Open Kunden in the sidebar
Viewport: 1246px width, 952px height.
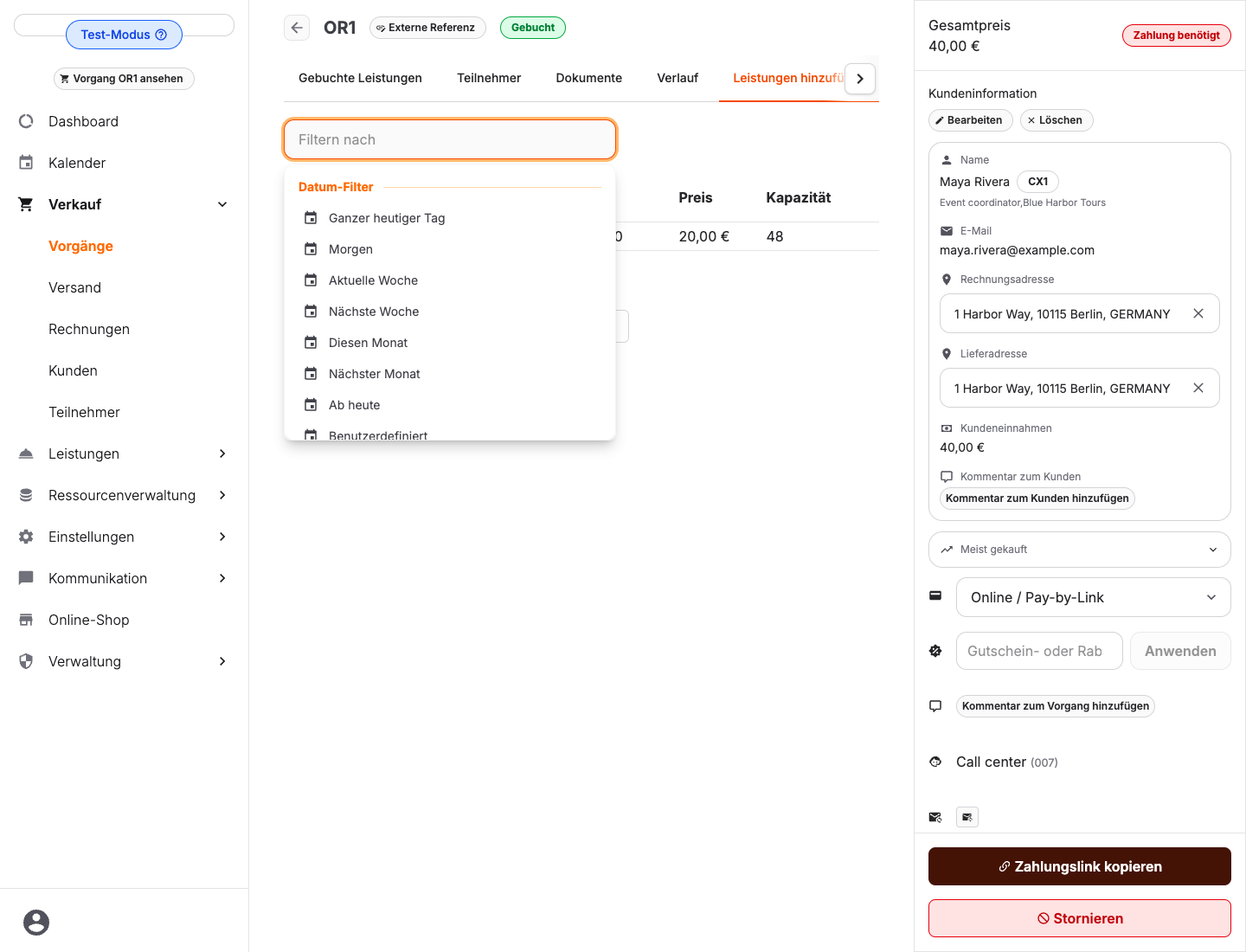click(x=73, y=370)
